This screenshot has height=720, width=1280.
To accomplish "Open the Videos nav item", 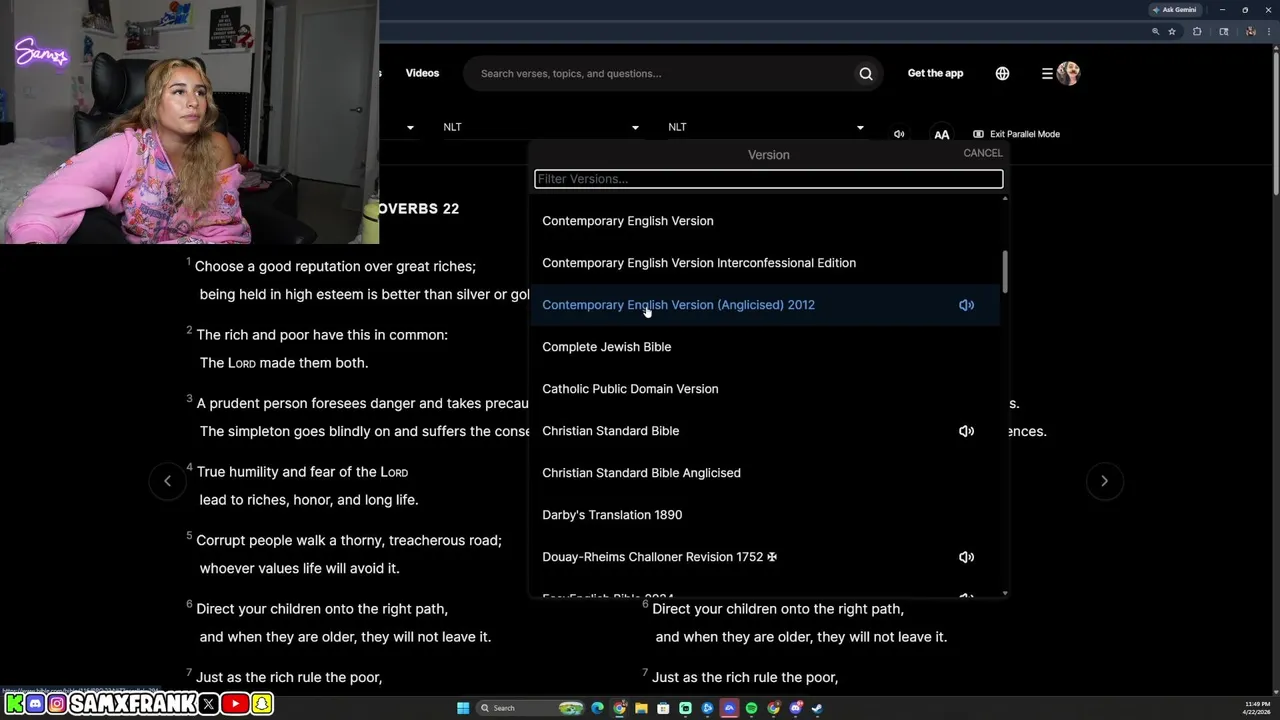I will coord(422,73).
